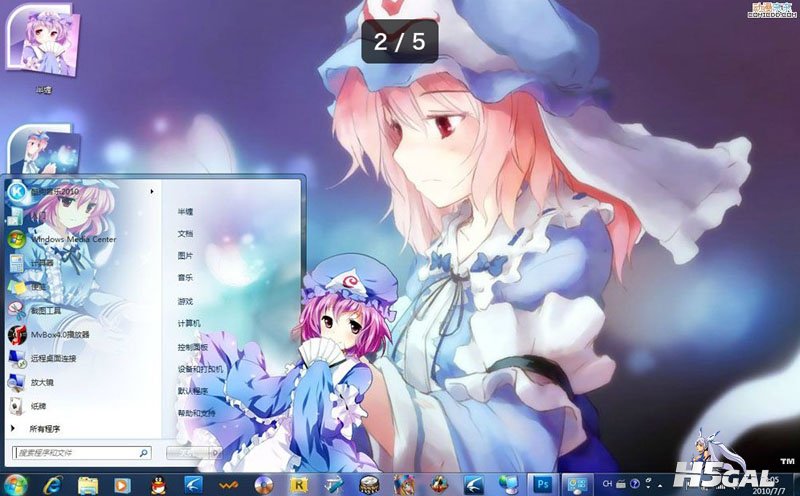Open 游戏 games from Start menu

coord(185,301)
